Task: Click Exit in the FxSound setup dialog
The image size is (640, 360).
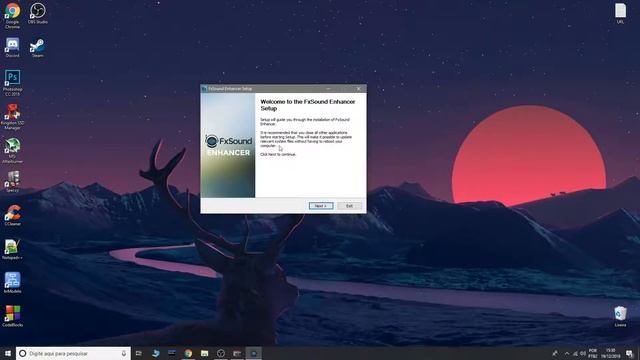Action: [x=349, y=206]
